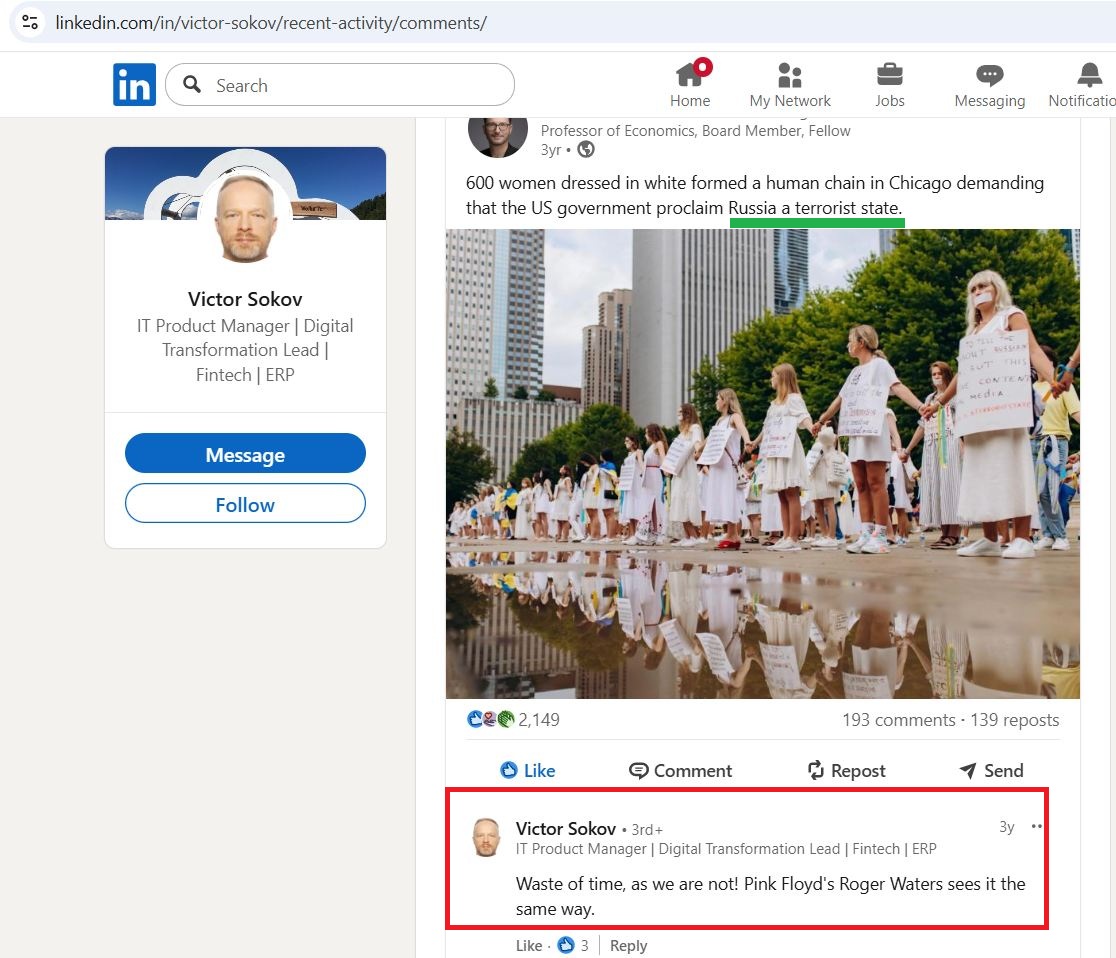This screenshot has height=958, width=1116.
Task: Expand the reactions by clicking the emoji cluster
Action: pyautogui.click(x=488, y=719)
